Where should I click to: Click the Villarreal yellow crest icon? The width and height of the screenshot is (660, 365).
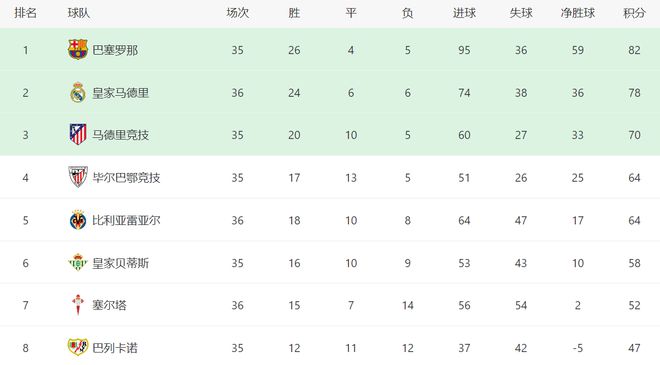pyautogui.click(x=78, y=220)
